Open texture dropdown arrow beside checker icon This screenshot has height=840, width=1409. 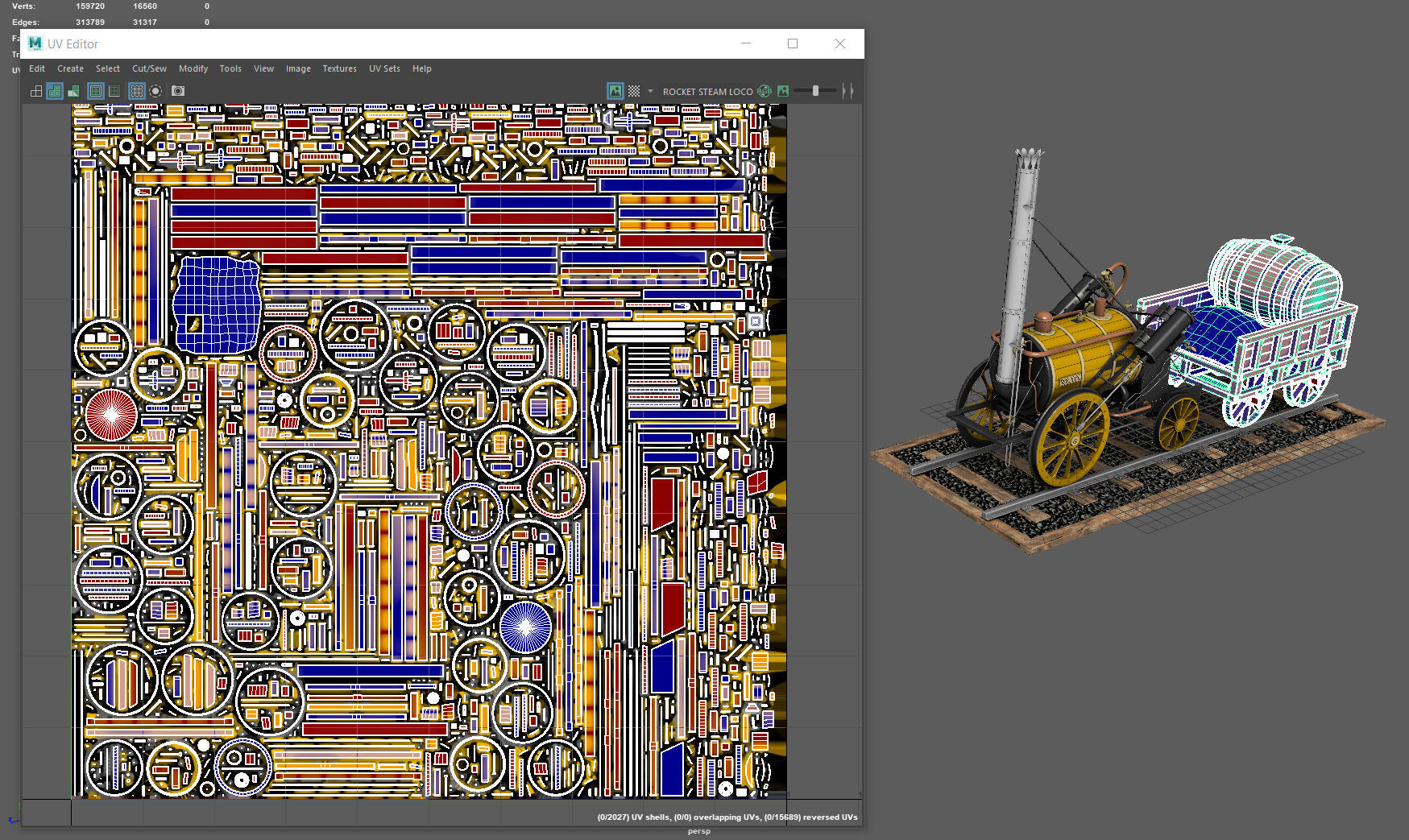click(650, 91)
